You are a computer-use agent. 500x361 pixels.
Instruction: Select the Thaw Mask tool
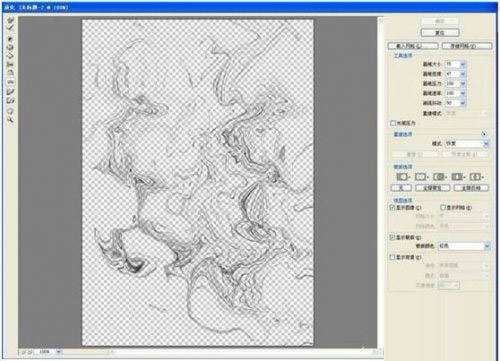10,100
